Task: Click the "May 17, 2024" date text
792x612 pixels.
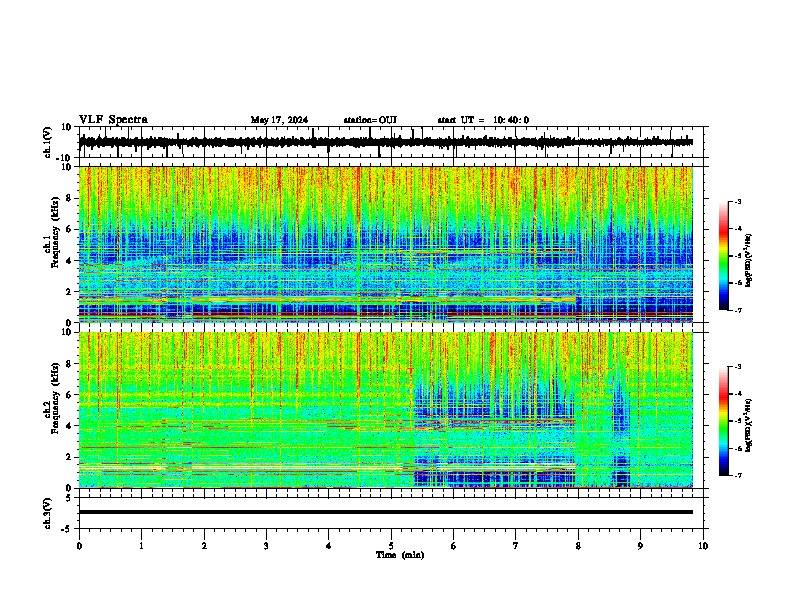Action: click(x=279, y=120)
